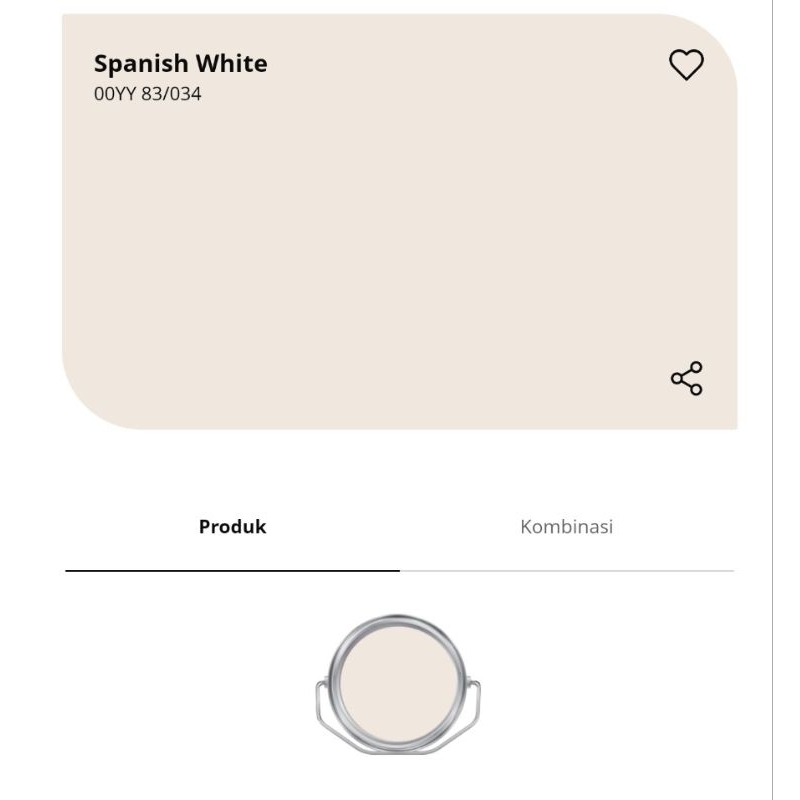Click the share icon
Viewport: 800px width, 800px height.
coord(686,378)
